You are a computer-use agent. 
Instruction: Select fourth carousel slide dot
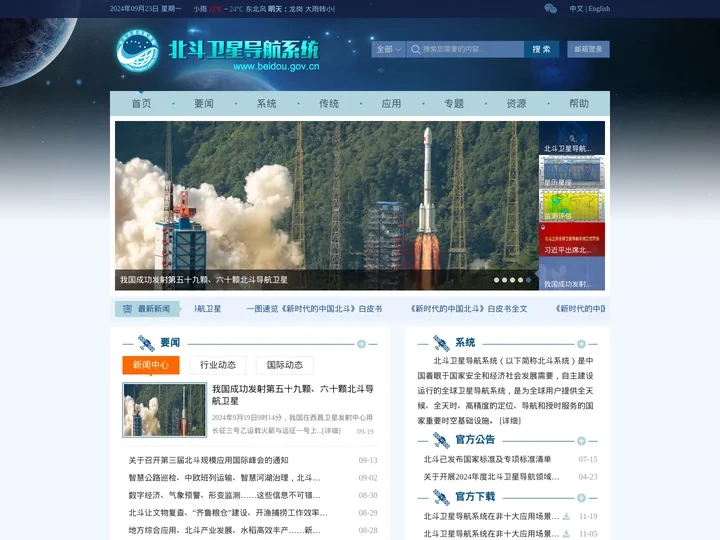pyautogui.click(x=520, y=280)
